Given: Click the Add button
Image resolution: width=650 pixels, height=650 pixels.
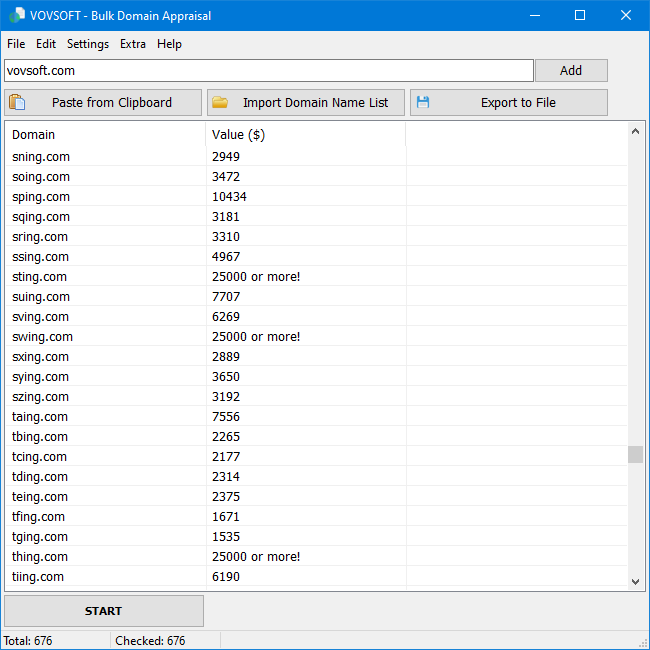Looking at the screenshot, I should tap(571, 70).
